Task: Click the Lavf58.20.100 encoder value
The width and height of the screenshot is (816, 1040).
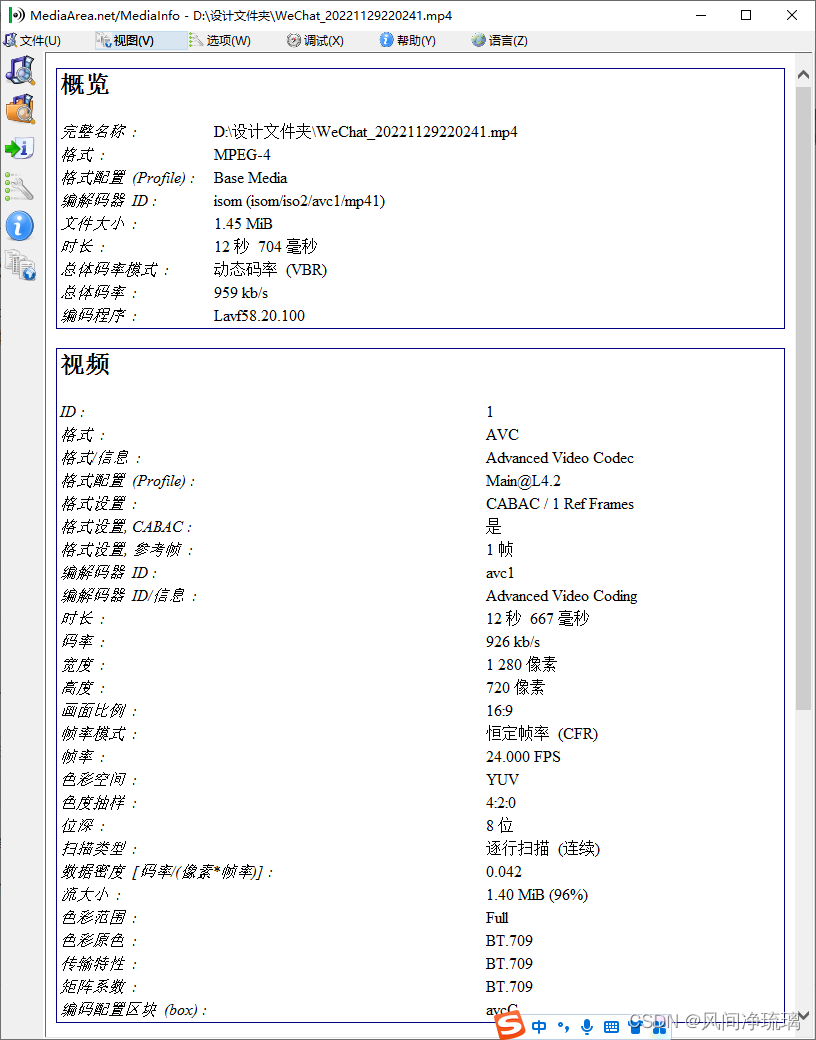Action: click(x=259, y=316)
